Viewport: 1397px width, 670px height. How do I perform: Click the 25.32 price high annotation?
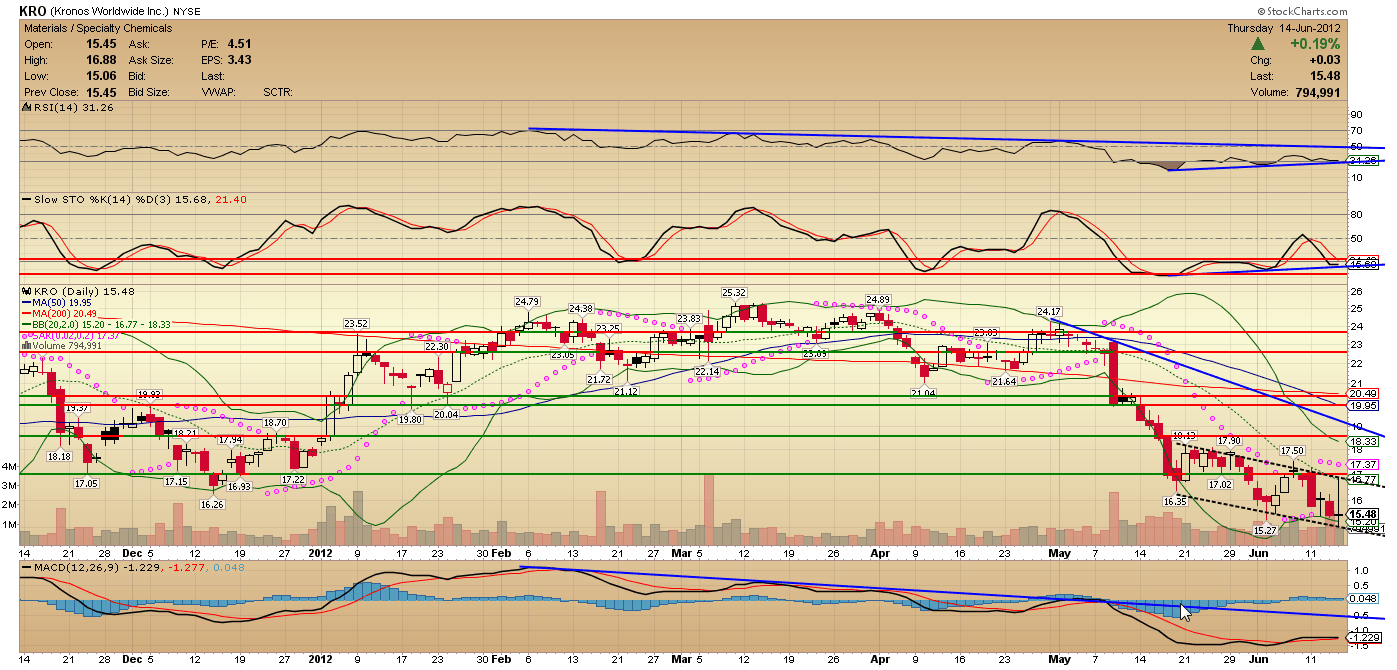[735, 293]
